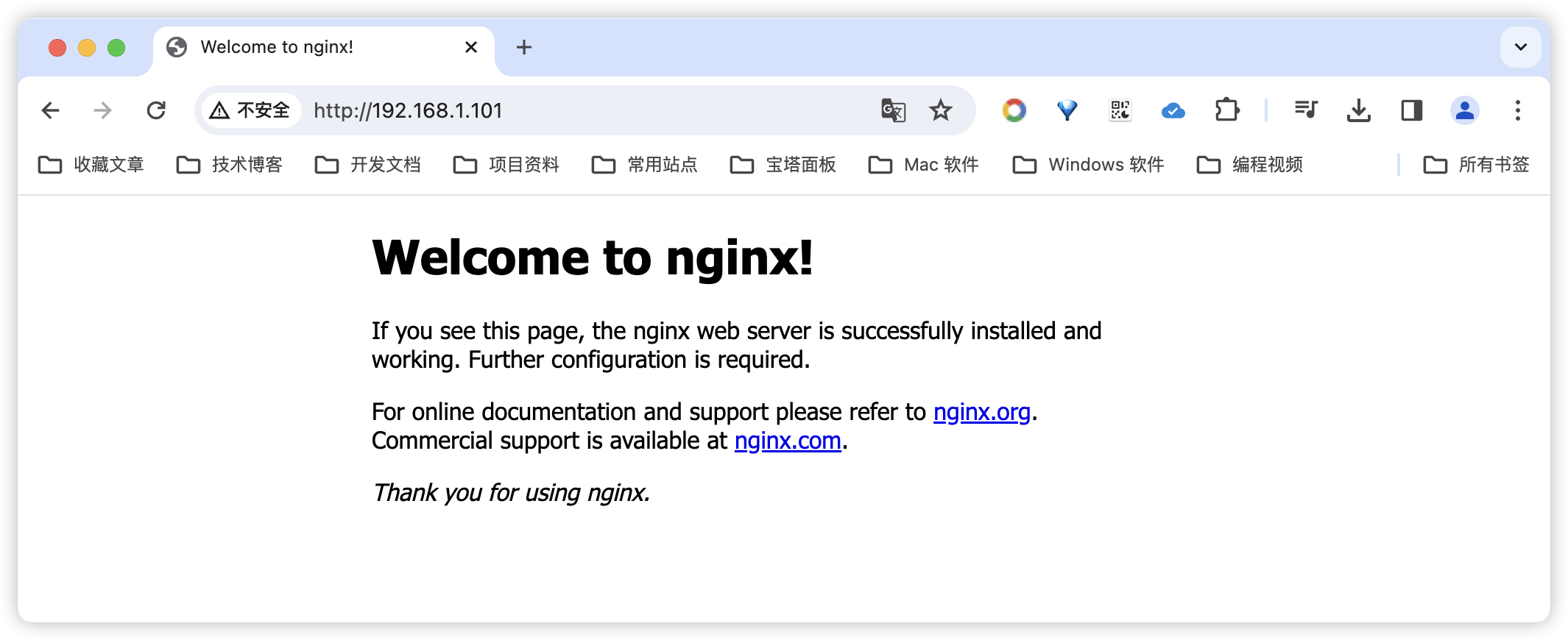The width and height of the screenshot is (1568, 640).
Task: Open the 编程视频 bookmark folder
Action: 1250,165
